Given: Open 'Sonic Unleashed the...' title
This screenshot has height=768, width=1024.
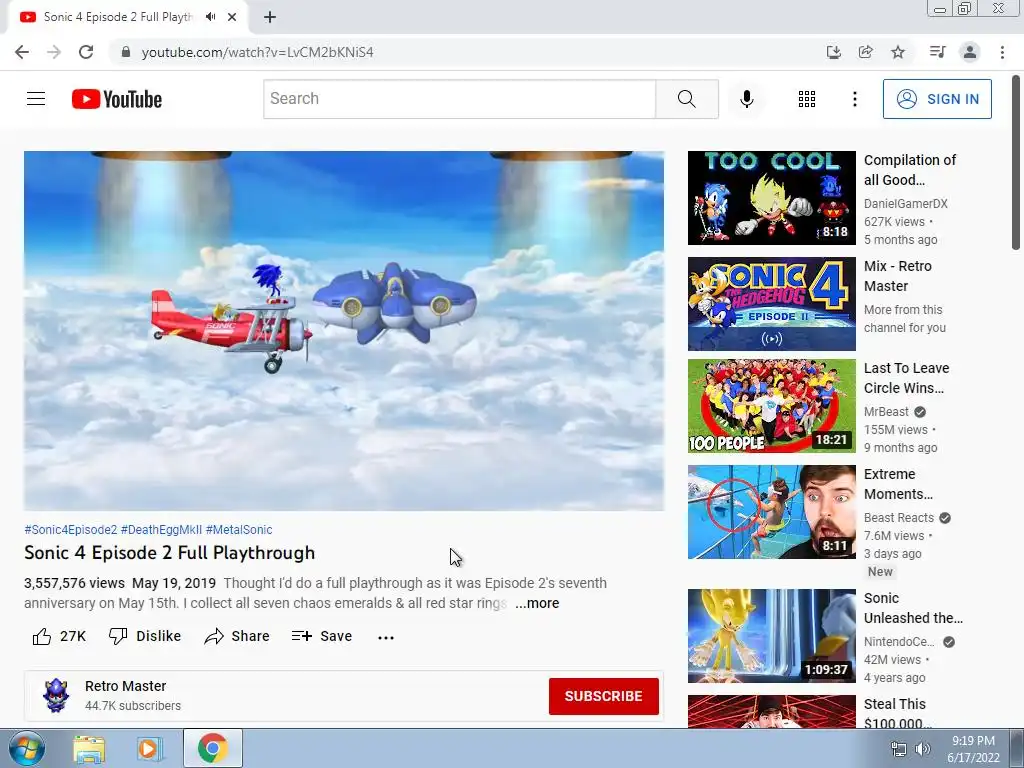Looking at the screenshot, I should coord(913,608).
